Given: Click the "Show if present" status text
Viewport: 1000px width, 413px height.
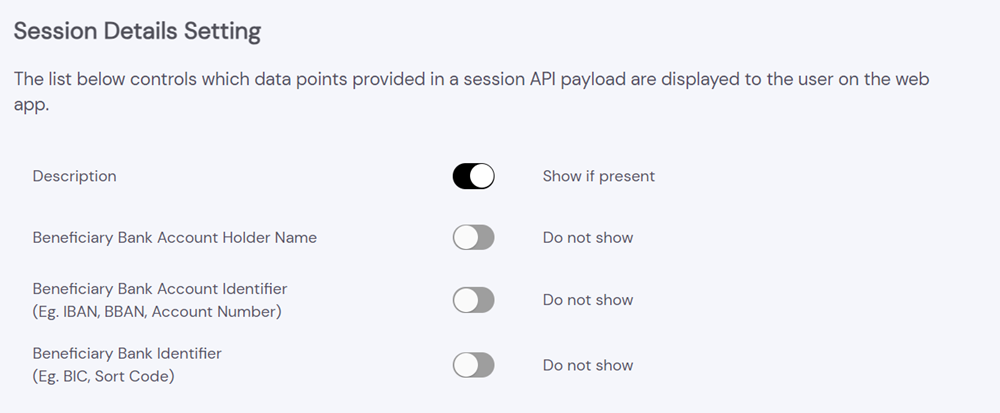Looking at the screenshot, I should click(x=598, y=177).
